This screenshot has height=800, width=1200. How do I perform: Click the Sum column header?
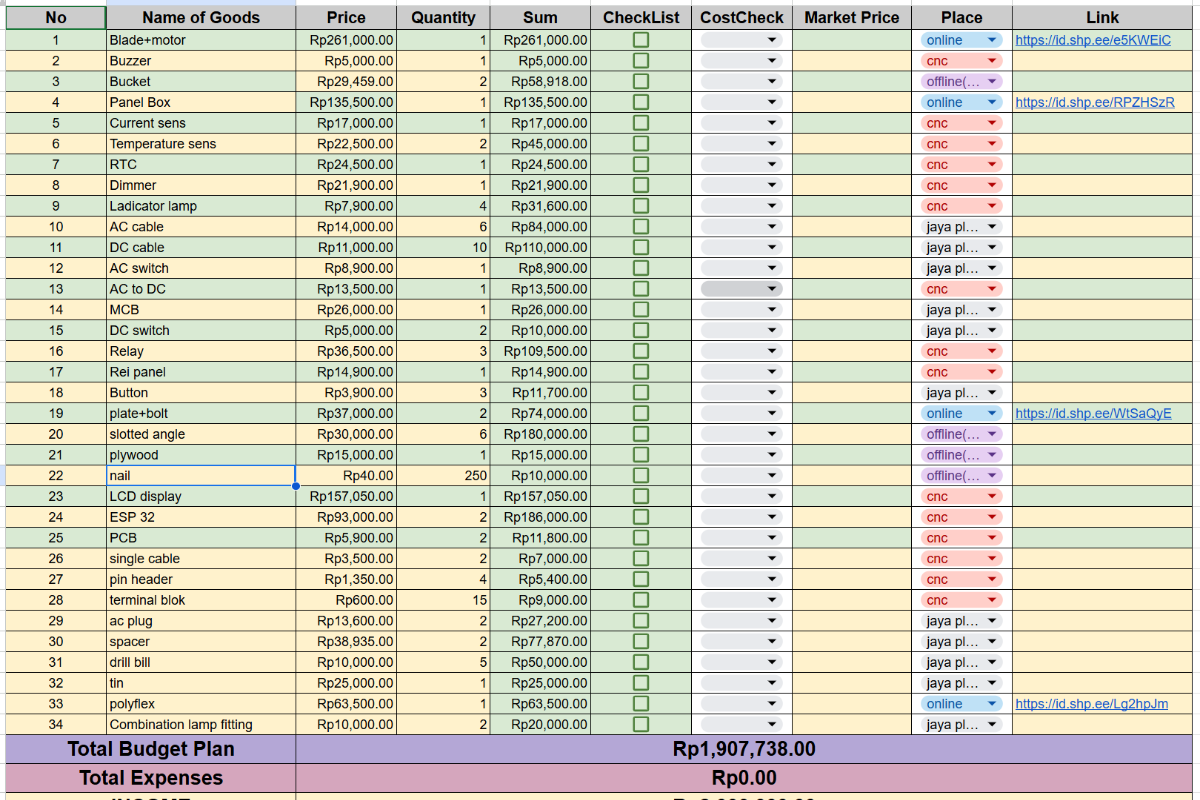coord(540,17)
